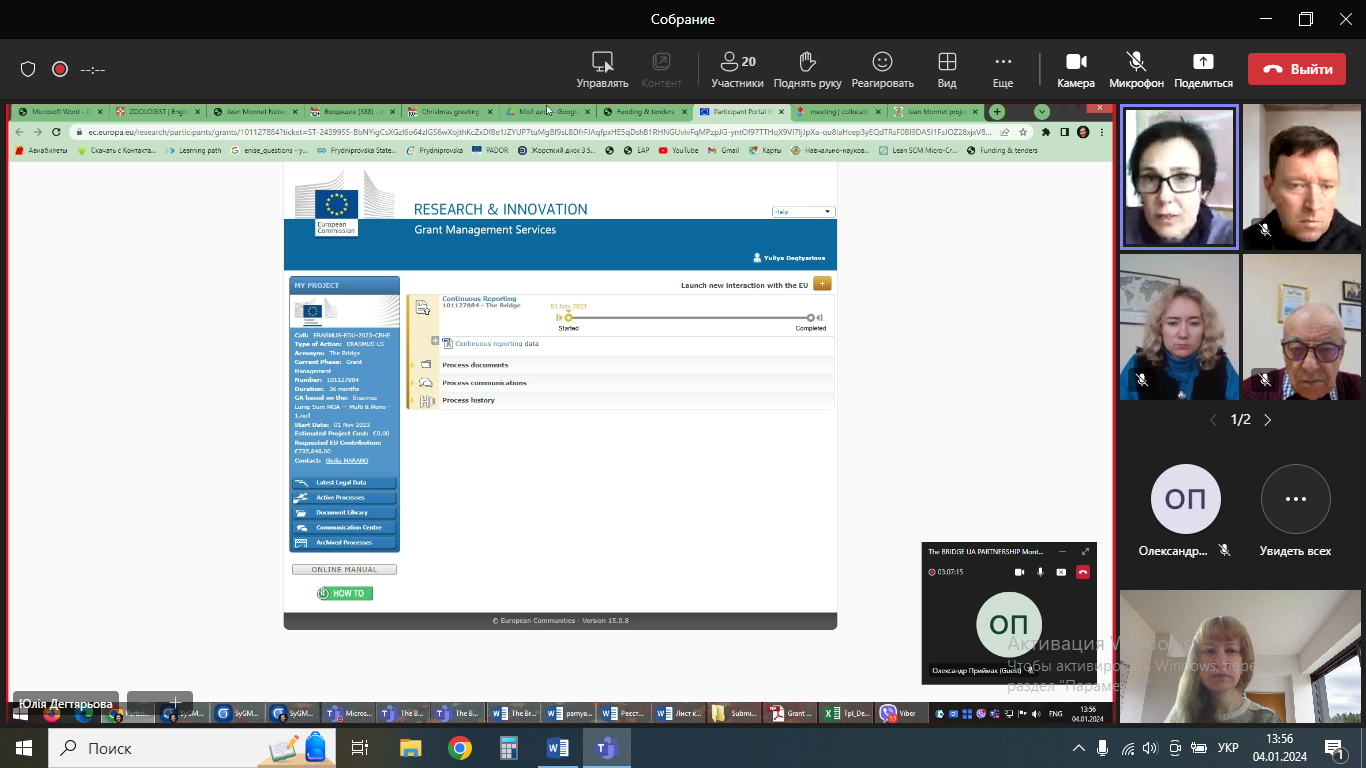
Task: Click the Поделиться share screen icon
Action: tap(1203, 62)
